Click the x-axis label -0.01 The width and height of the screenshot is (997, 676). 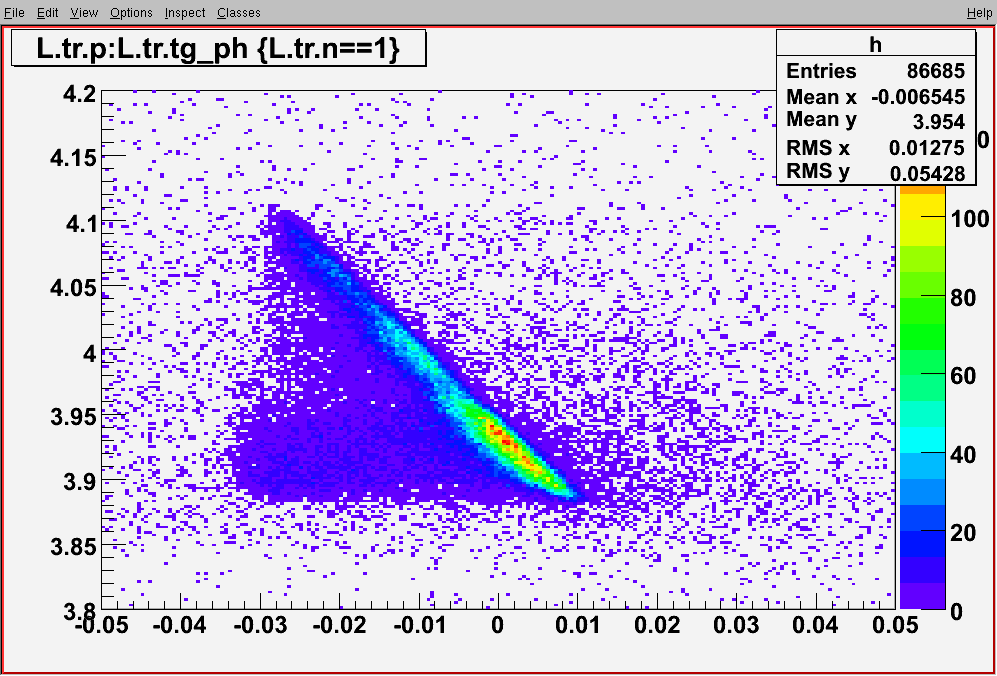(419, 626)
